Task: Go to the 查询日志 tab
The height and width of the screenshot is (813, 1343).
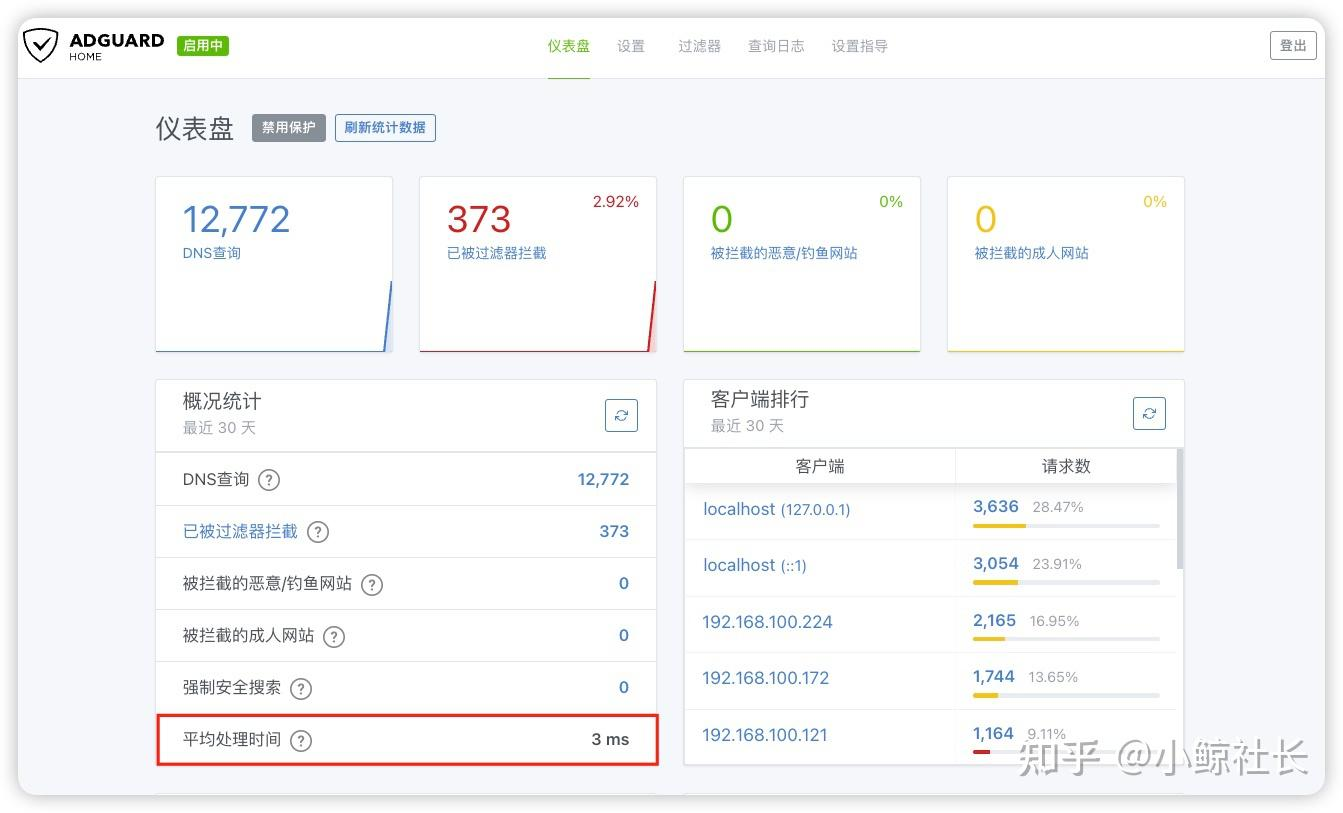Action: pyautogui.click(x=776, y=45)
